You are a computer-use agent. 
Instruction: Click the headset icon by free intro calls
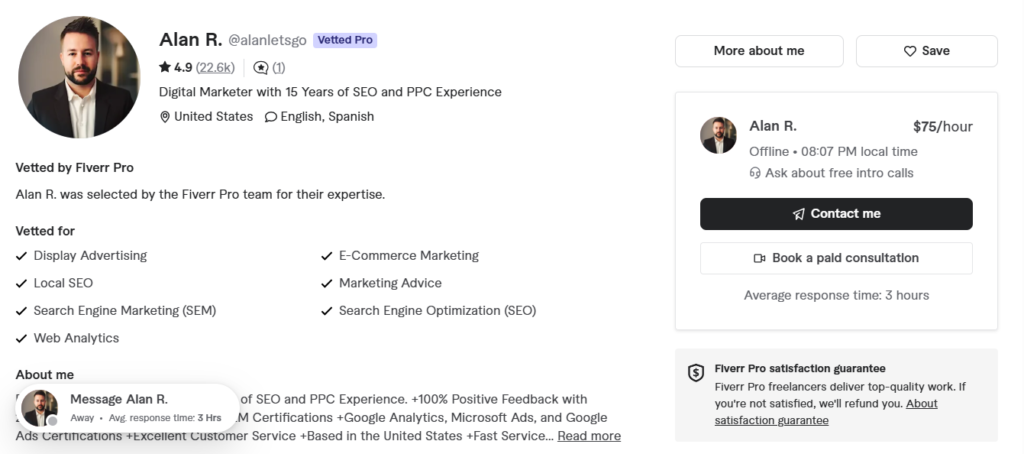pos(755,173)
